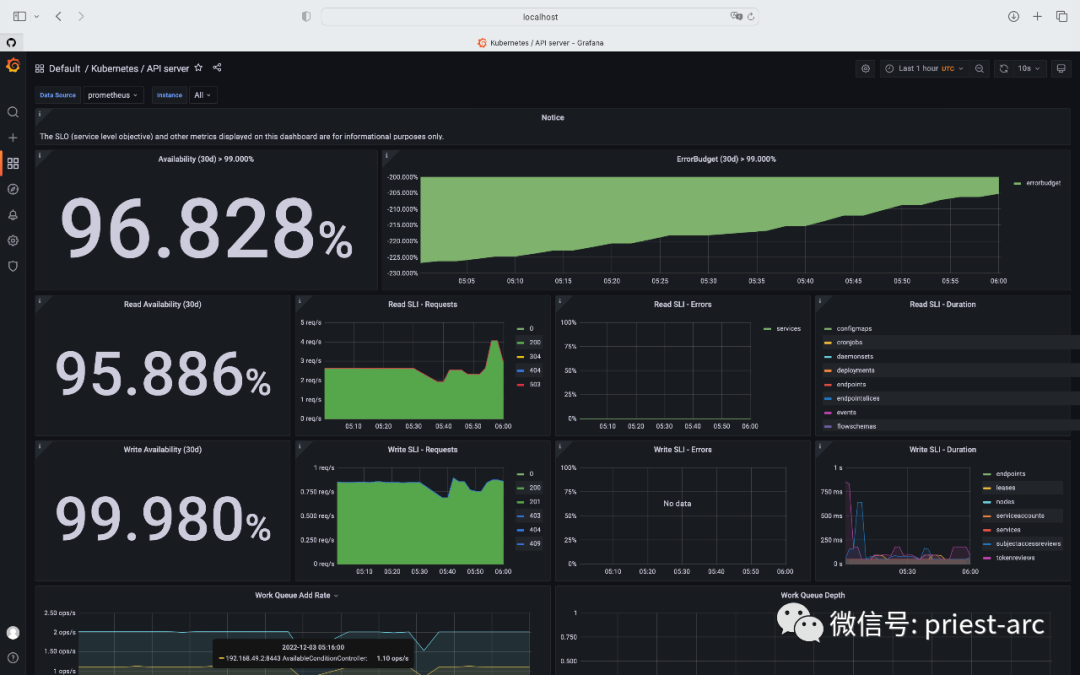The height and width of the screenshot is (675, 1080).
Task: Open the Server Admin shield icon
Action: click(x=12, y=266)
